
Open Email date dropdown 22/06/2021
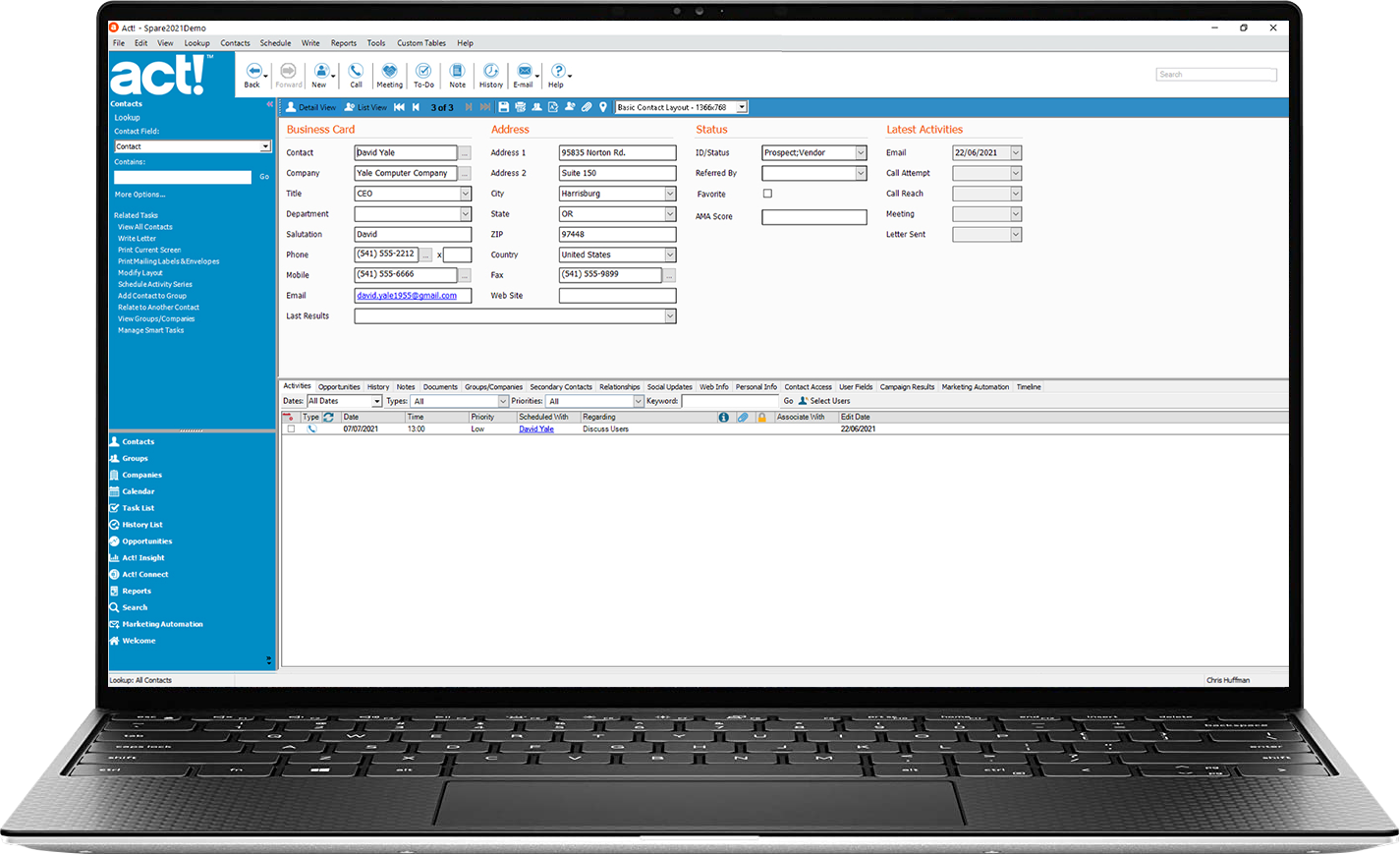[x=1016, y=152]
